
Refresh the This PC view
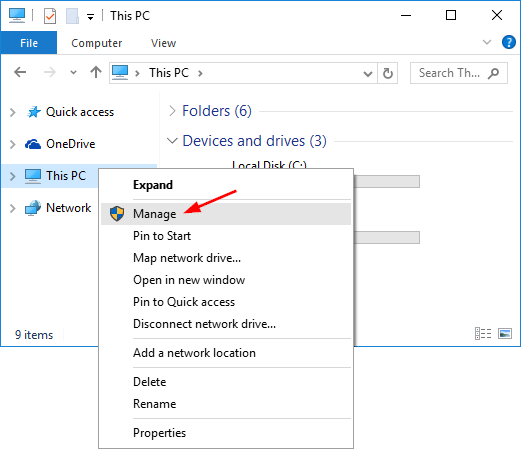click(387, 73)
